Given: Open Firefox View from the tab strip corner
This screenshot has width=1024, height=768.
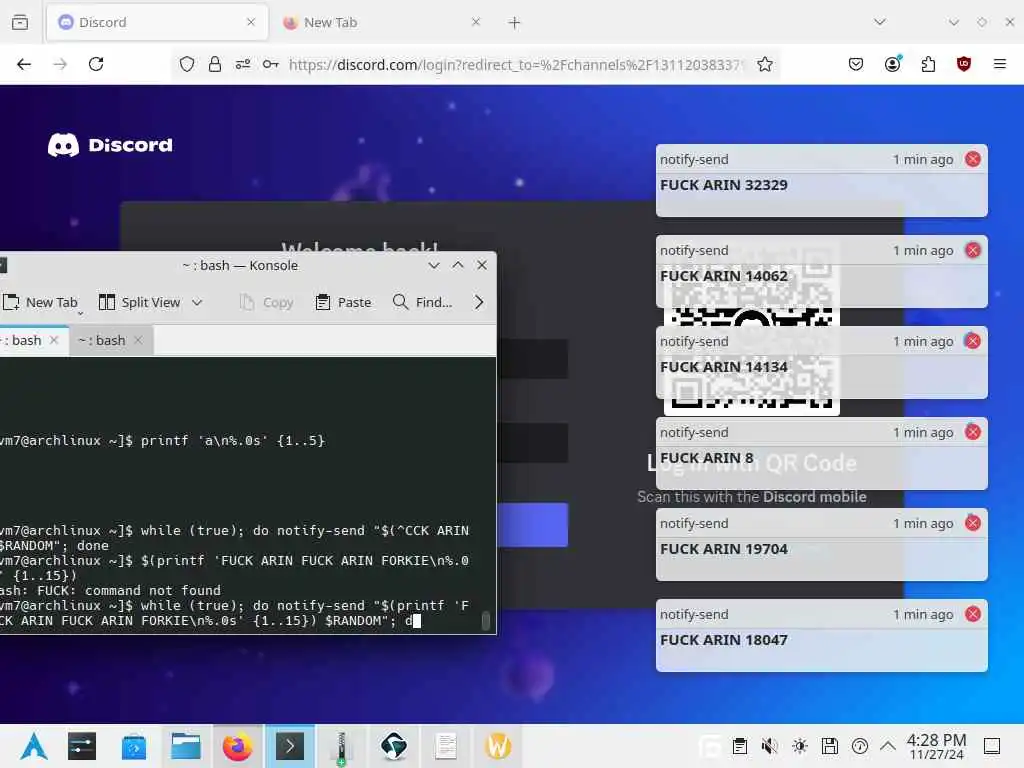Looking at the screenshot, I should (20, 22).
